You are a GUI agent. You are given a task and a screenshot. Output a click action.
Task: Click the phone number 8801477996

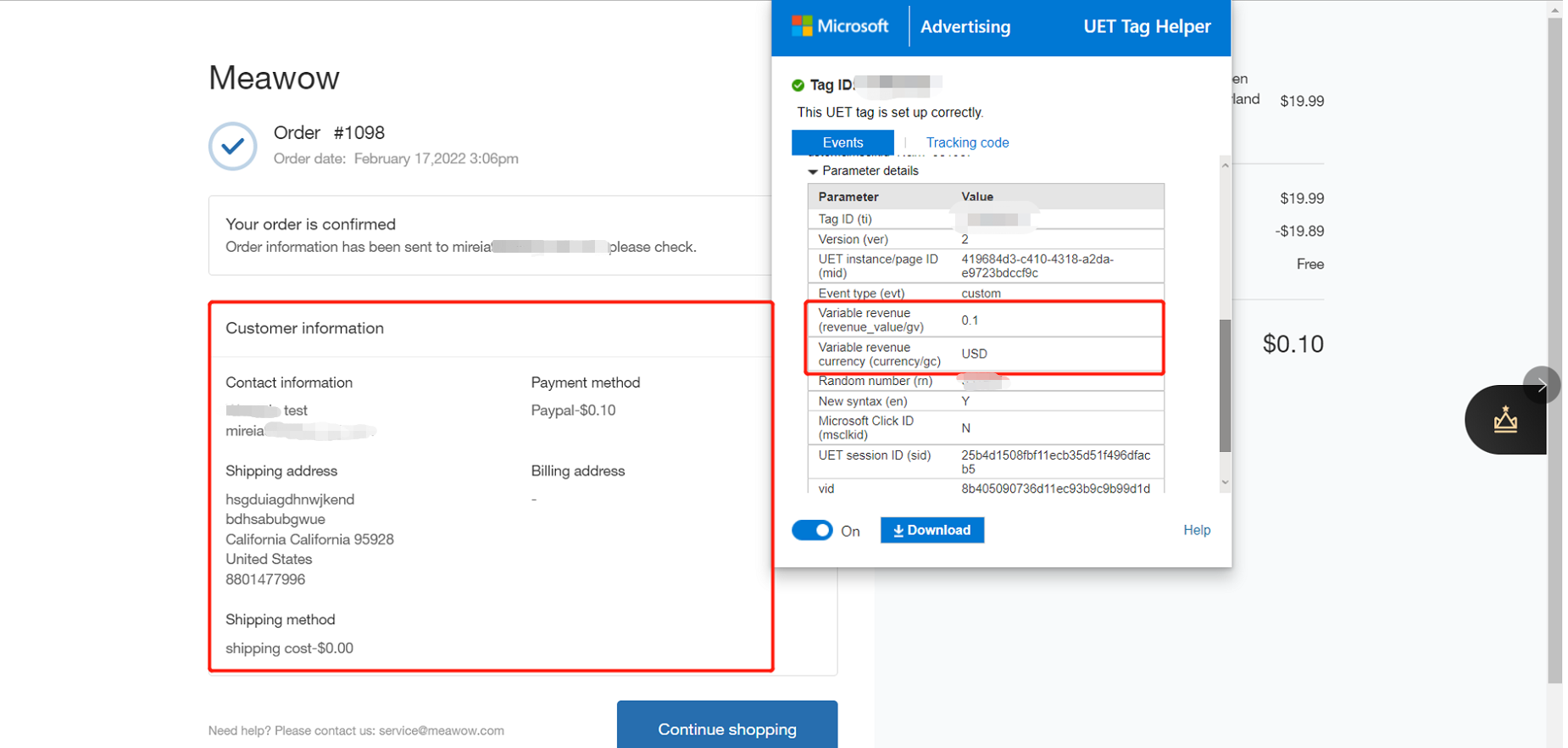[x=265, y=579]
